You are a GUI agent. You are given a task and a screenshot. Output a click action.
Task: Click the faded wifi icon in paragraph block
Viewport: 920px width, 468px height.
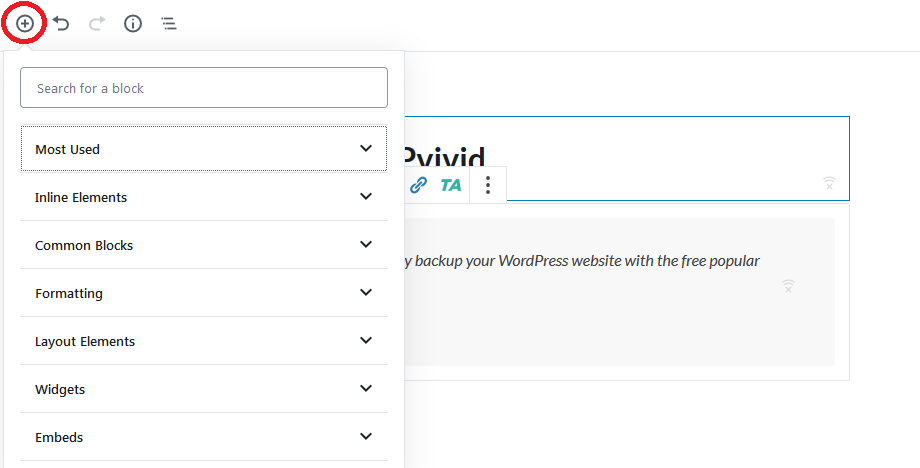point(789,287)
